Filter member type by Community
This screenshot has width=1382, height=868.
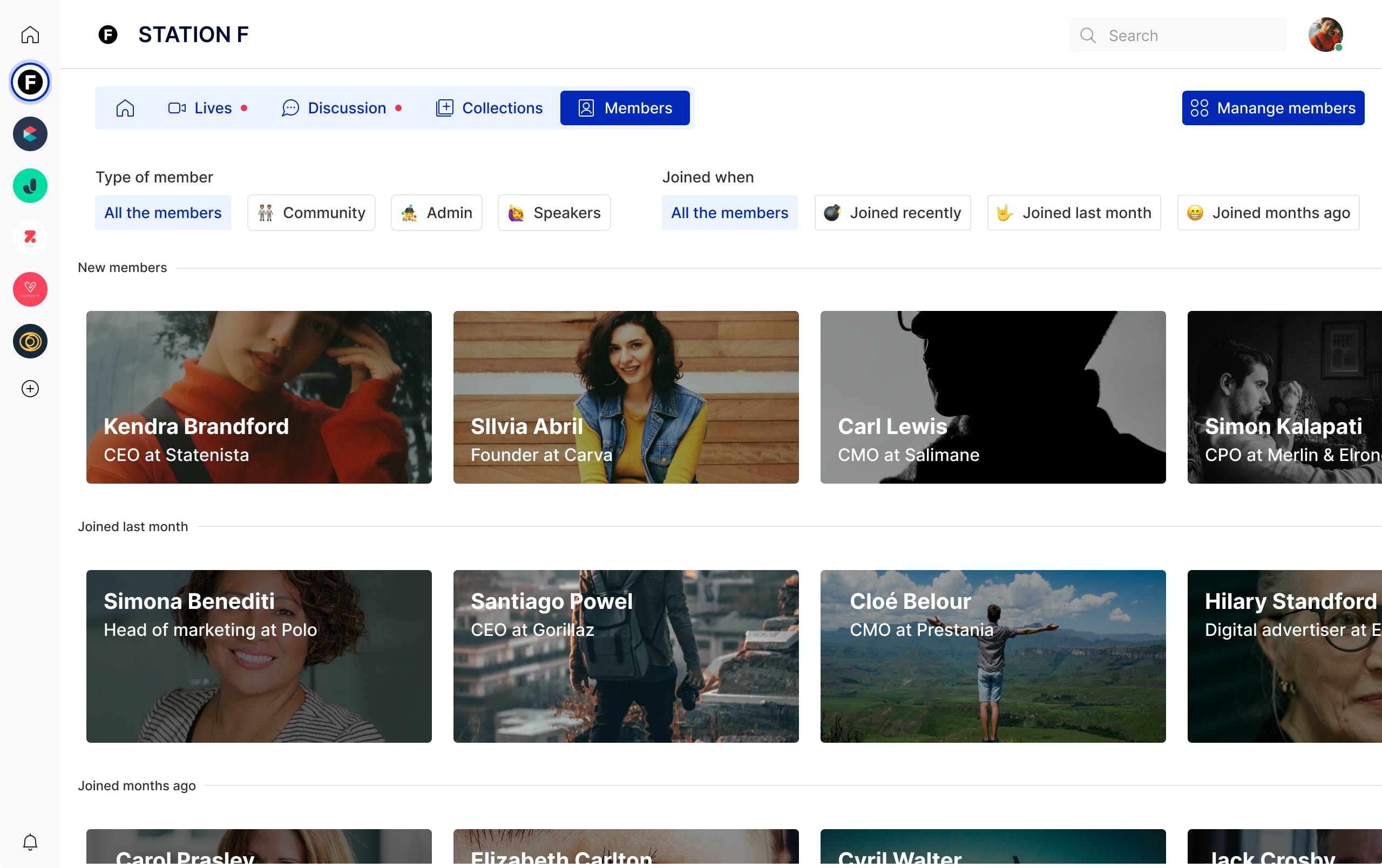pos(311,213)
